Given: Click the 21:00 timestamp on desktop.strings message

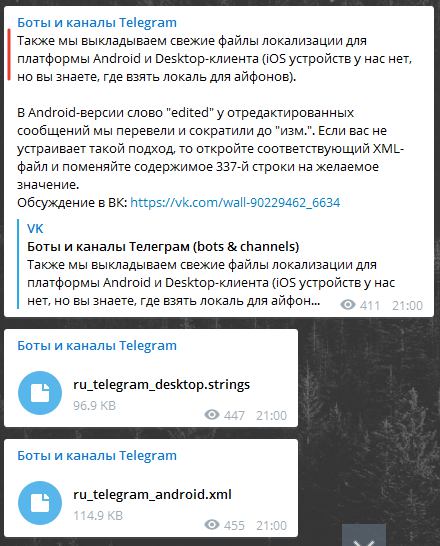Looking at the screenshot, I should click(272, 415).
